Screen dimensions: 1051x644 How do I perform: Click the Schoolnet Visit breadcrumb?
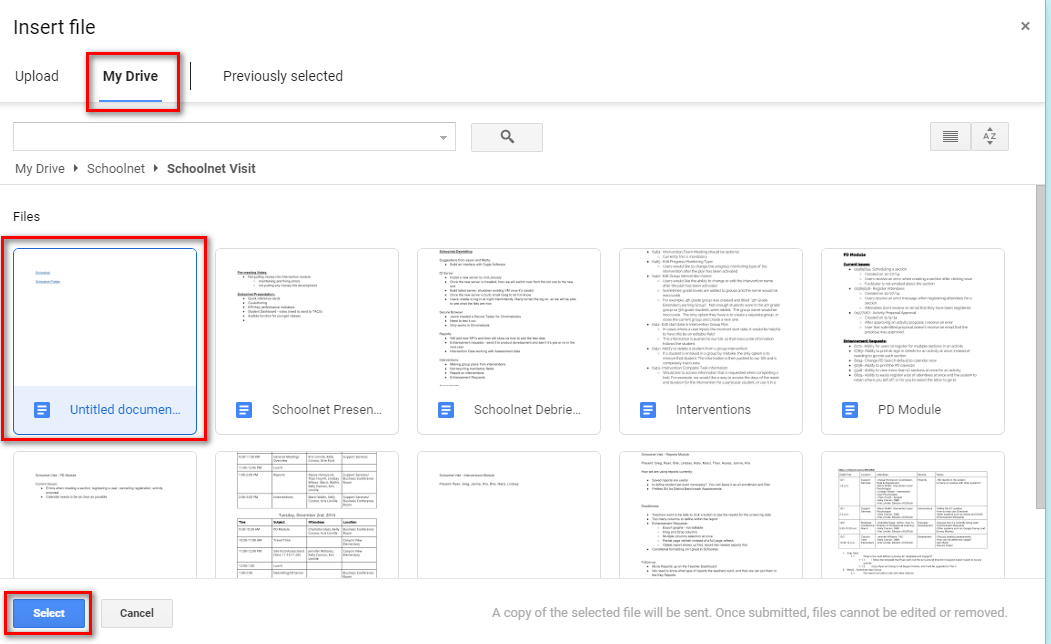pyautogui.click(x=211, y=168)
